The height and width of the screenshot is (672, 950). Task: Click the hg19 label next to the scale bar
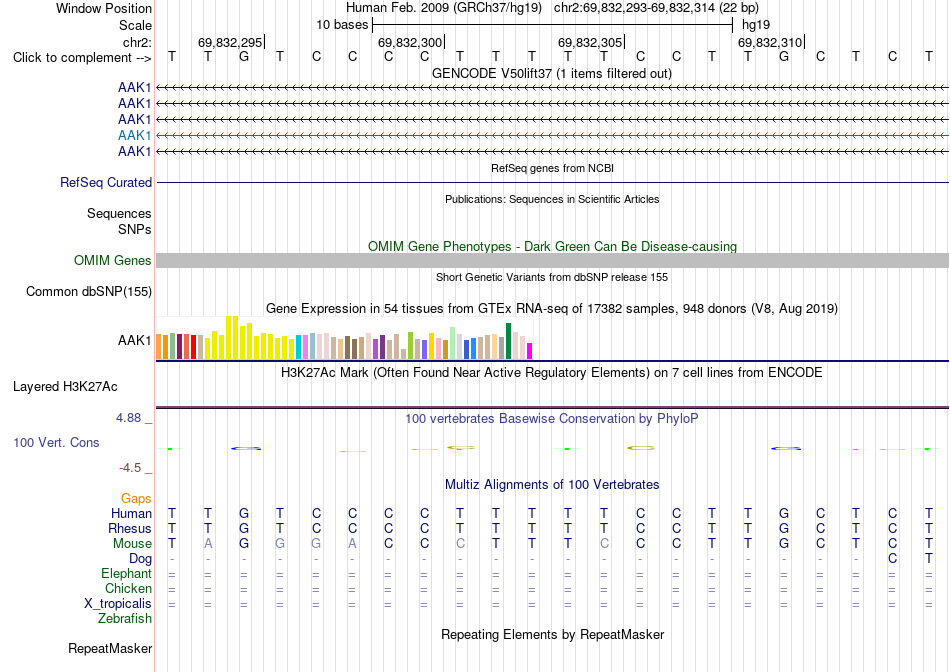click(x=756, y=25)
